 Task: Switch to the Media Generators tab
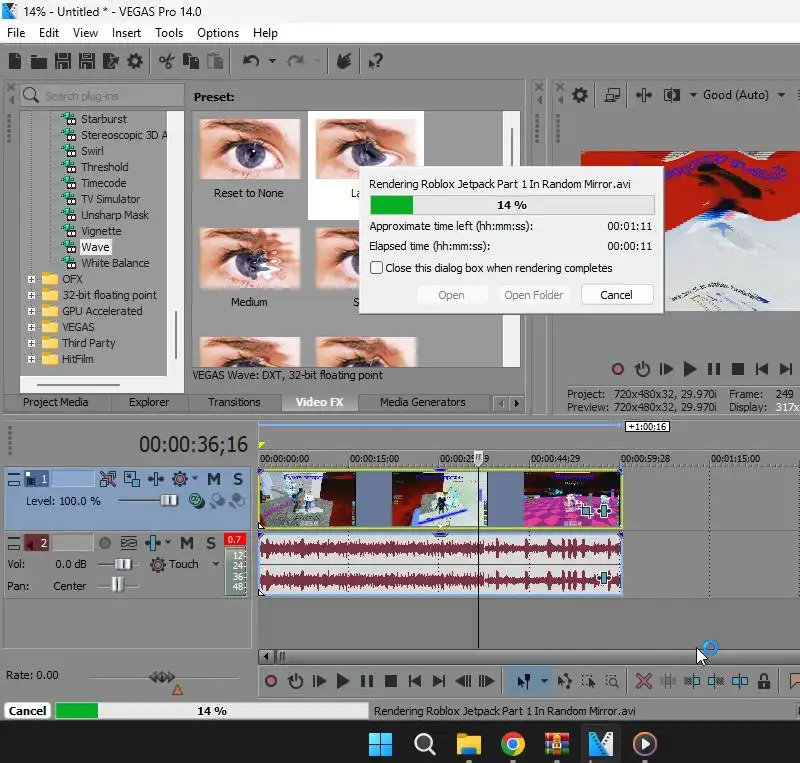[422, 402]
